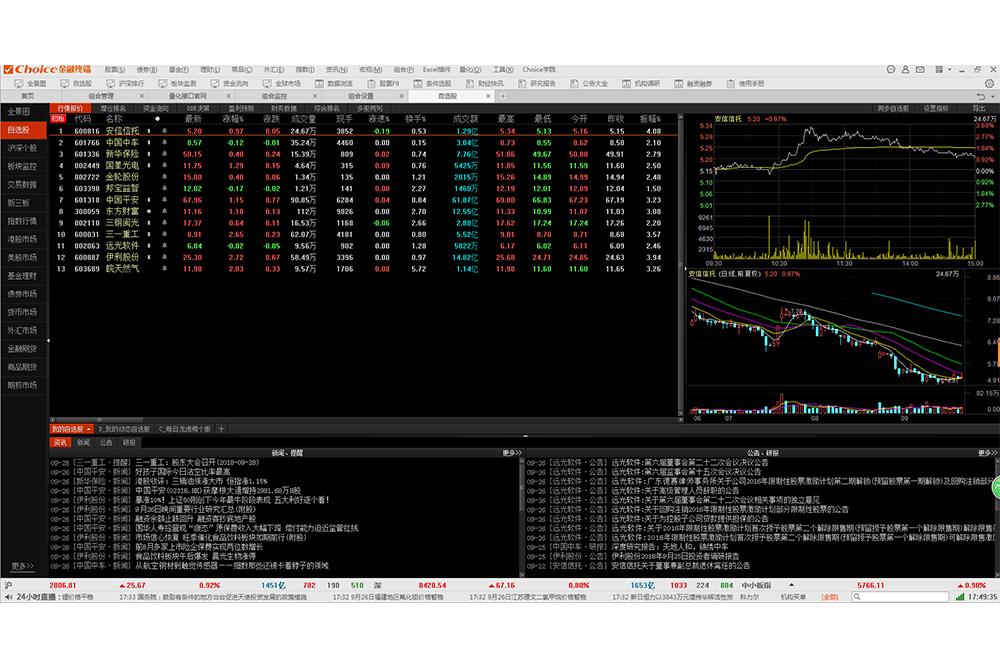
Task: Click the Choice金融终端 logo
Action: [47, 70]
